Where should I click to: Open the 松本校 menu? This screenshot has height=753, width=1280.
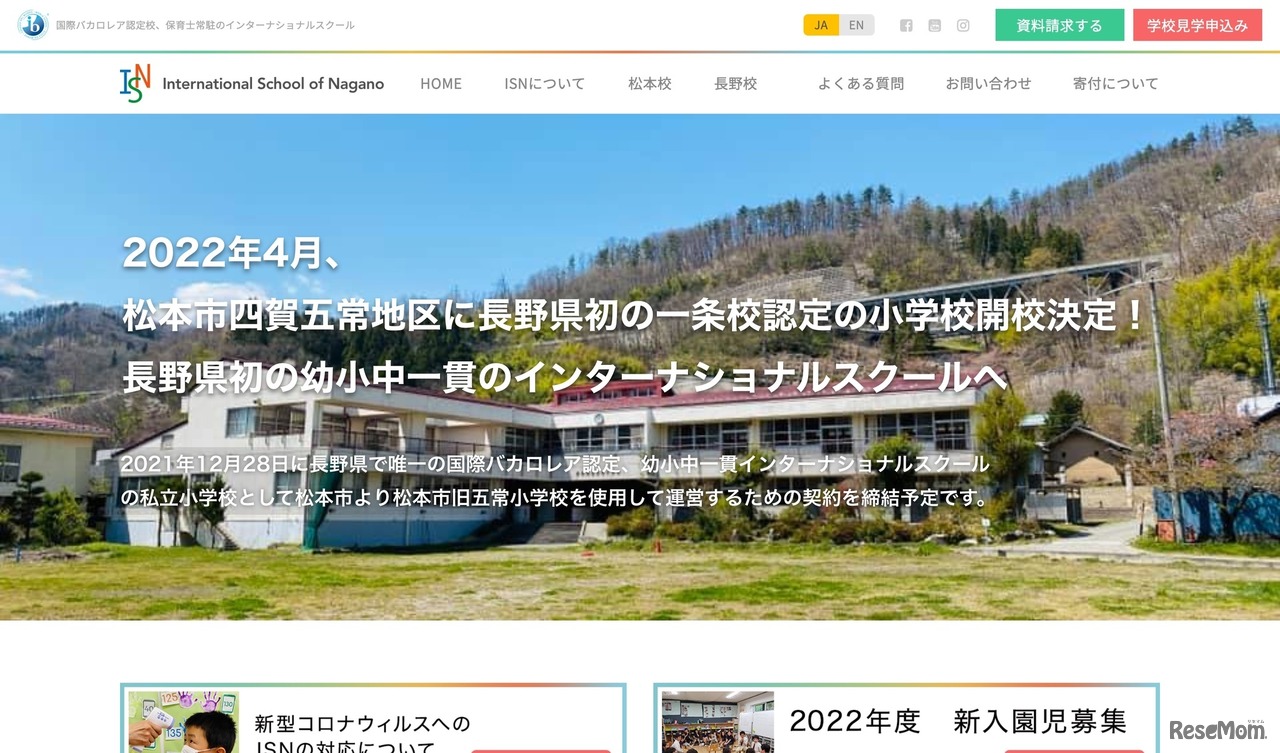pos(650,84)
